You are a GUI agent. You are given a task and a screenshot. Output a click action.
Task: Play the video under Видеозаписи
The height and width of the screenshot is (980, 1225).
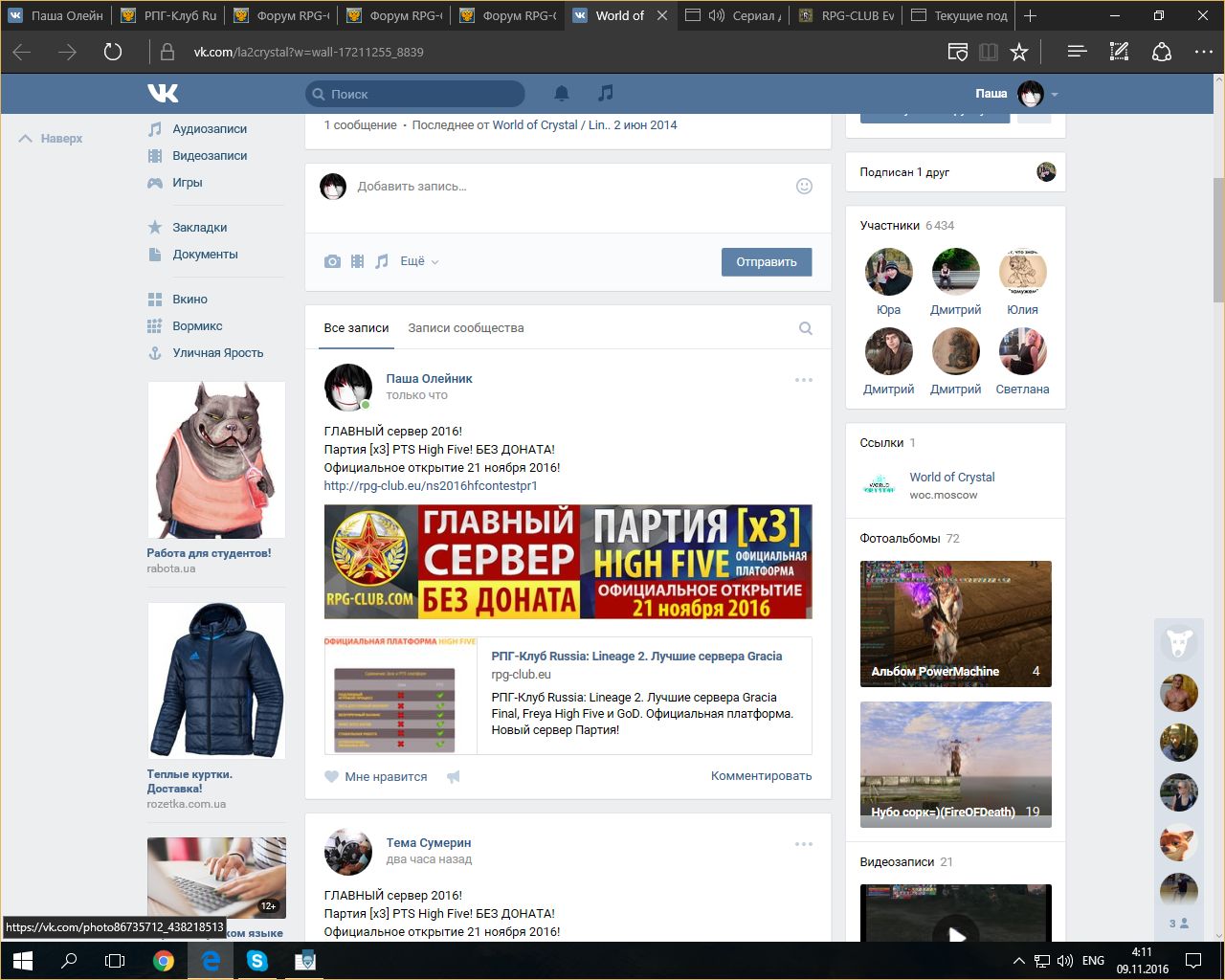(x=956, y=914)
